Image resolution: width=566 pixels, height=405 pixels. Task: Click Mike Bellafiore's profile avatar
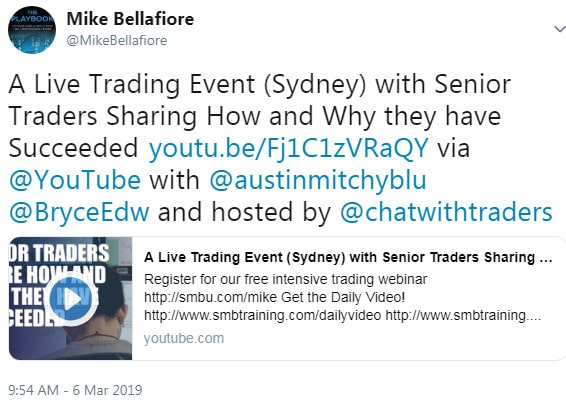pyautogui.click(x=32, y=30)
